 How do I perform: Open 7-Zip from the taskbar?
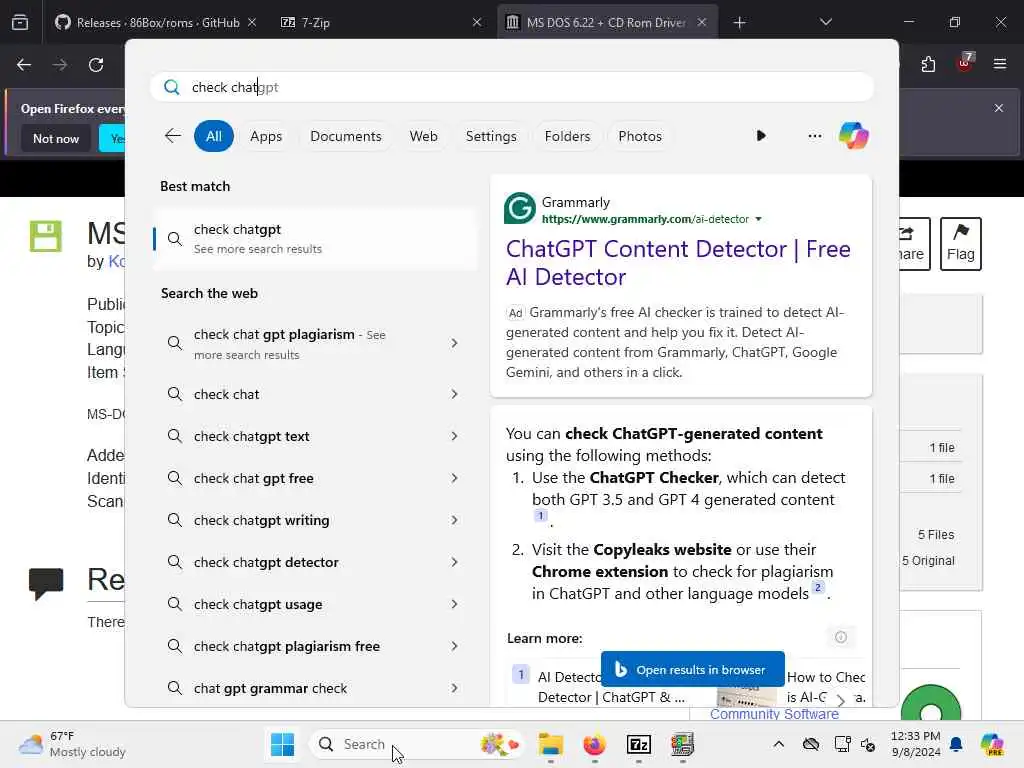(639, 744)
